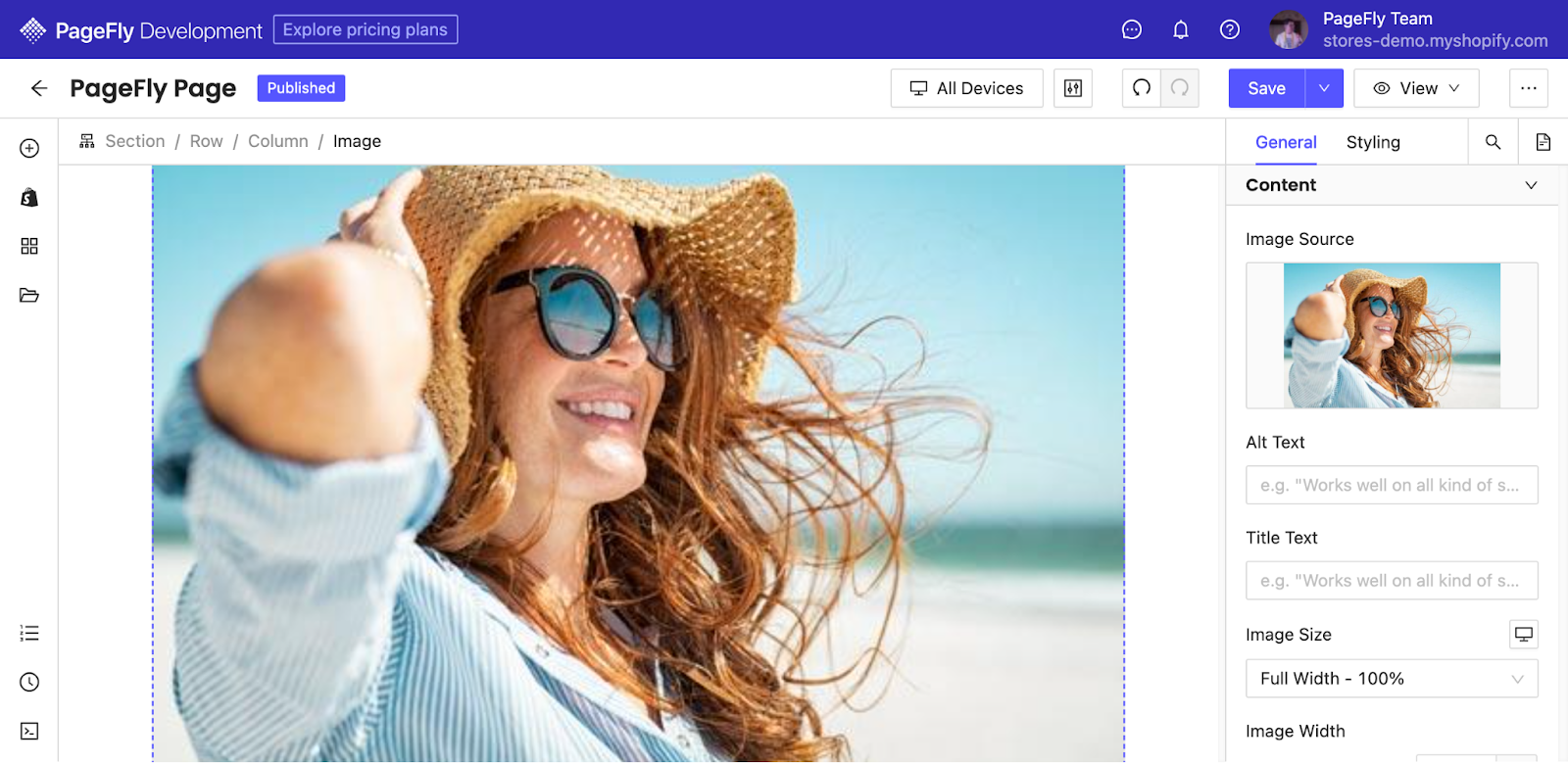Open the Image Size Full Width dropdown

(1392, 679)
